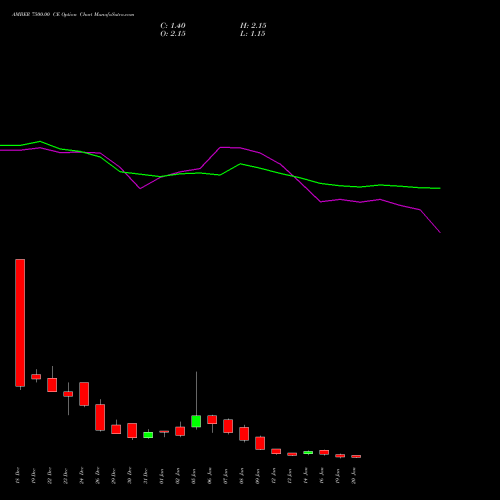Select the 05 Jan date label
The width and height of the screenshot is (500, 500).
pos(194,476)
